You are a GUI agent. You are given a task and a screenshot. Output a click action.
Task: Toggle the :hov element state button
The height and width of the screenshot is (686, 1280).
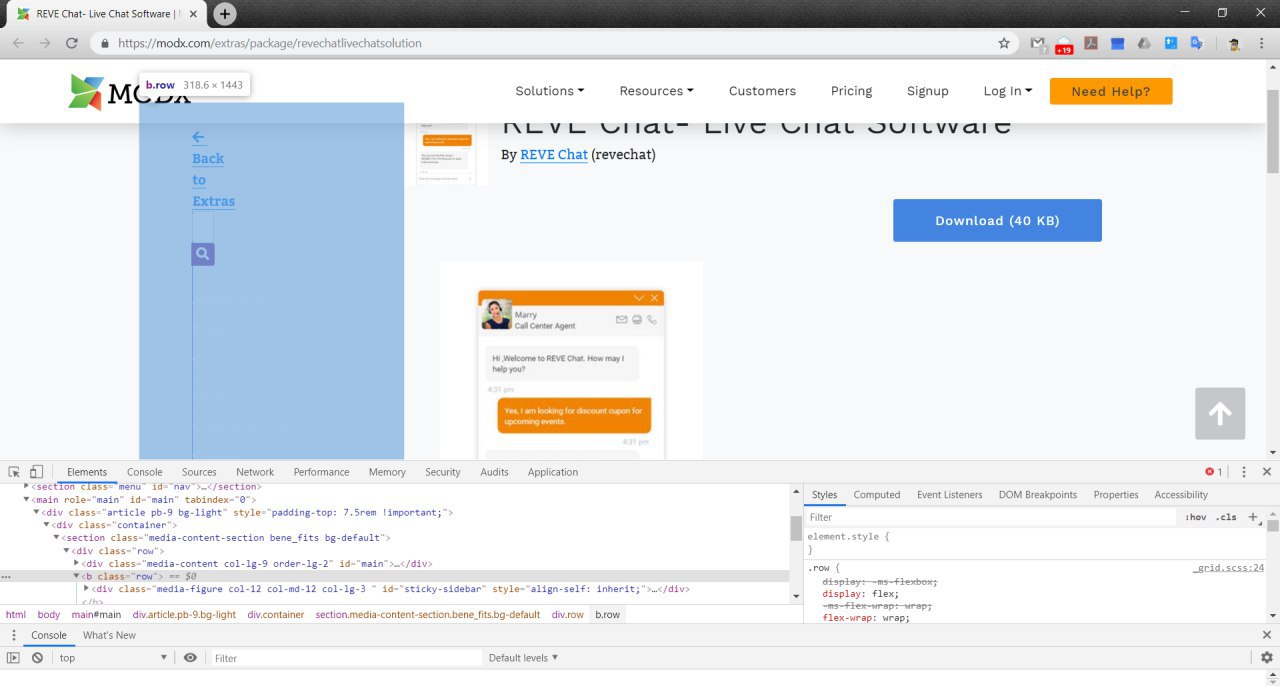1195,517
